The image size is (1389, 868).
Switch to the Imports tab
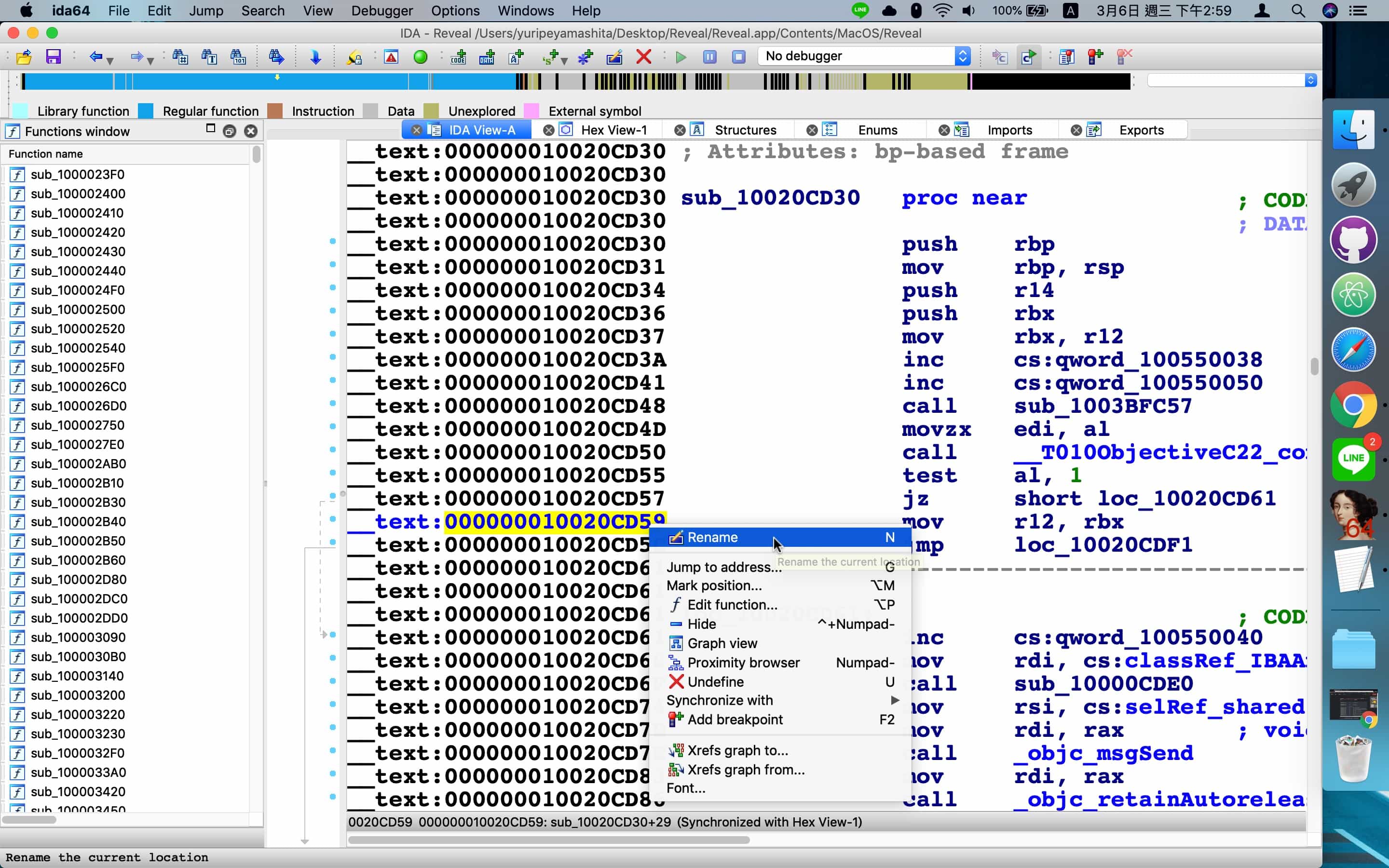tap(1009, 130)
